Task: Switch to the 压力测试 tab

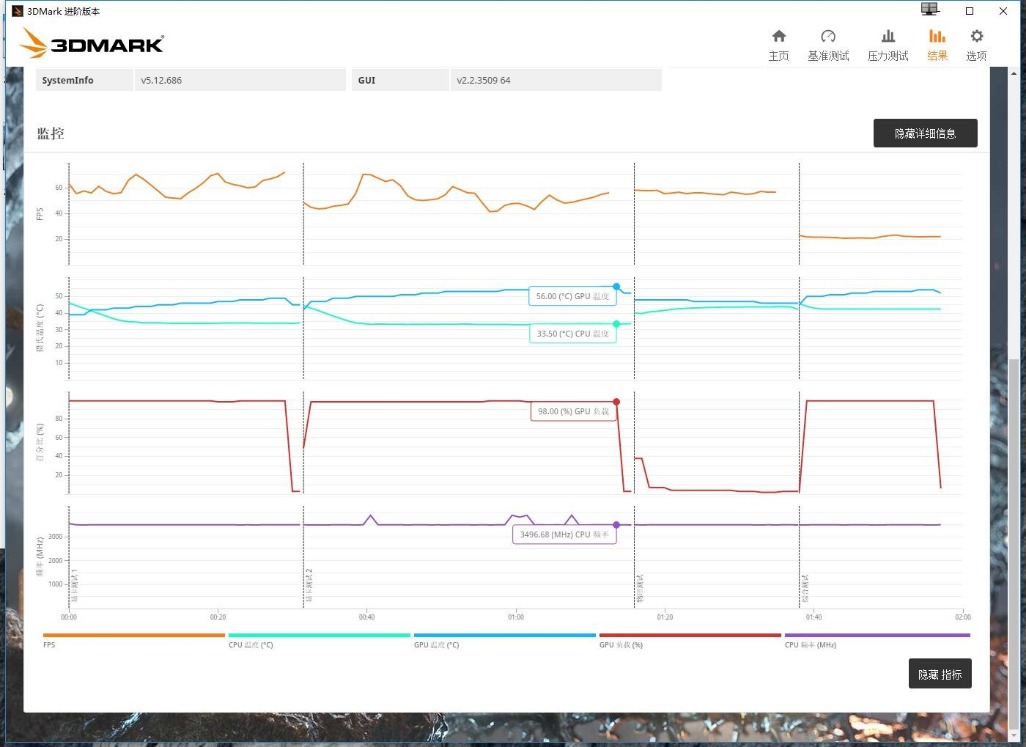Action: [888, 45]
